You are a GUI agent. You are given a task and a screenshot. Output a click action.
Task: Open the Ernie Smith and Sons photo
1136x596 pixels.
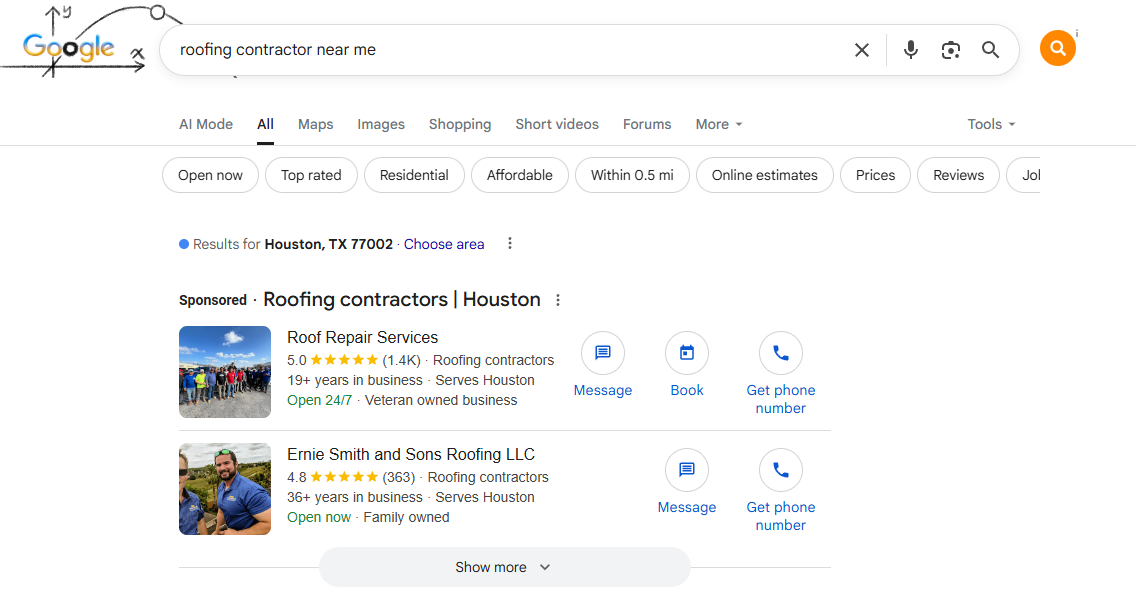pyautogui.click(x=225, y=489)
